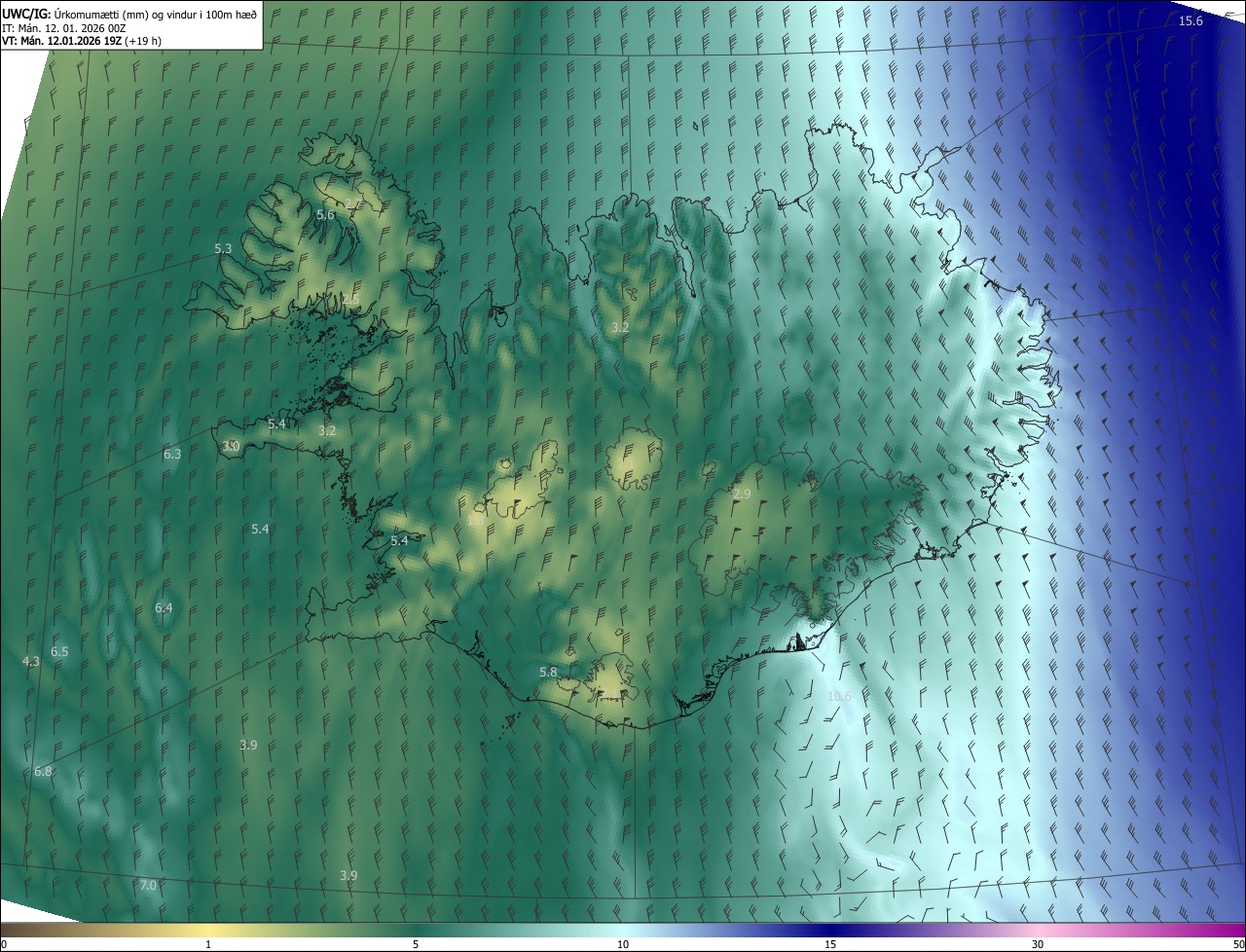Click the color scale tick labeled 50
This screenshot has width=1246, height=952.
[1239, 945]
